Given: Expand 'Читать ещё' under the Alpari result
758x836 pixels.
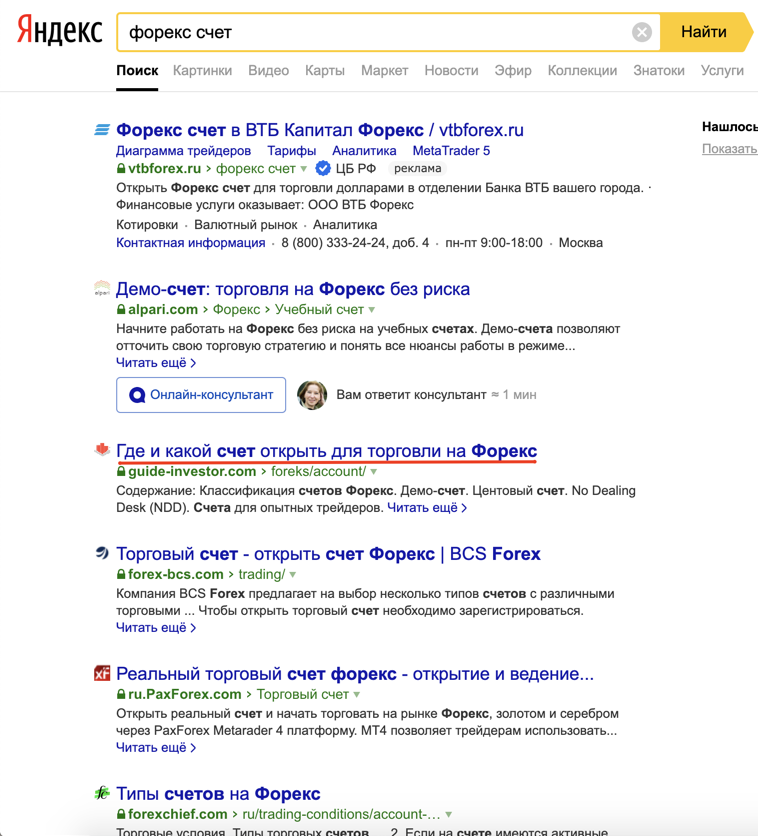Looking at the screenshot, I should pos(156,363).
